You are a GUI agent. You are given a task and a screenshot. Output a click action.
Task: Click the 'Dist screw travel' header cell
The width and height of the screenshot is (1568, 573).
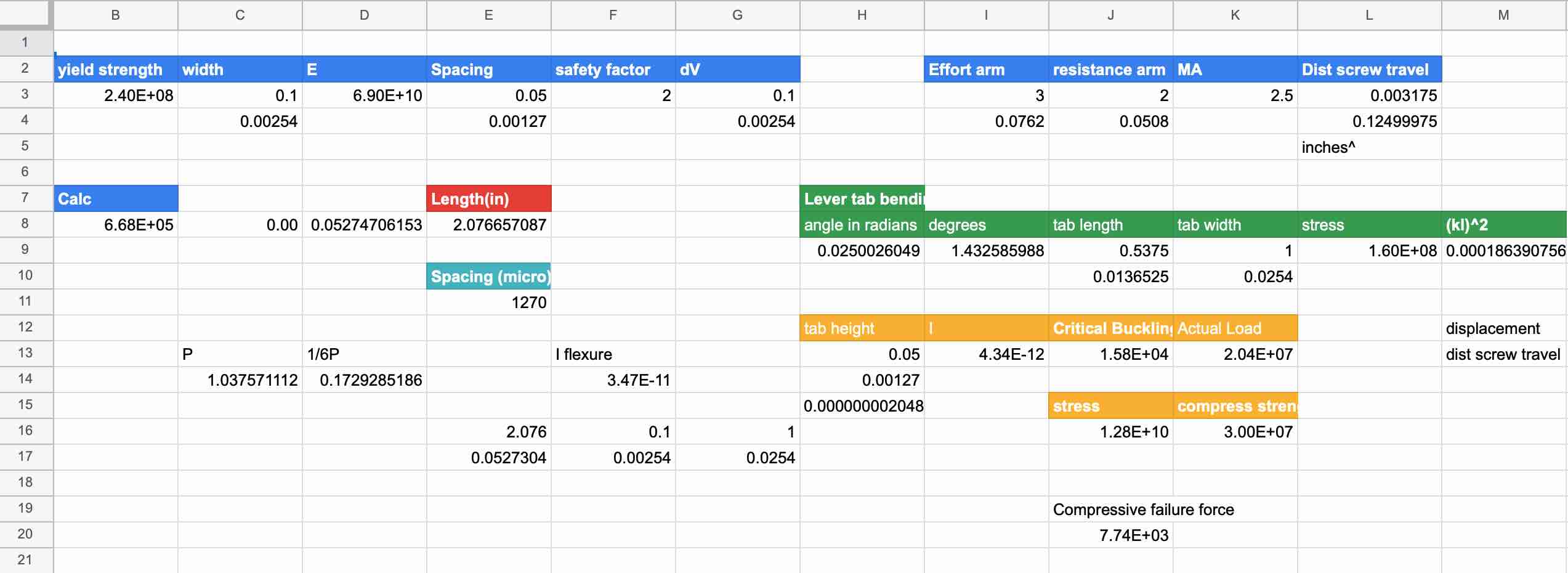coord(1370,69)
